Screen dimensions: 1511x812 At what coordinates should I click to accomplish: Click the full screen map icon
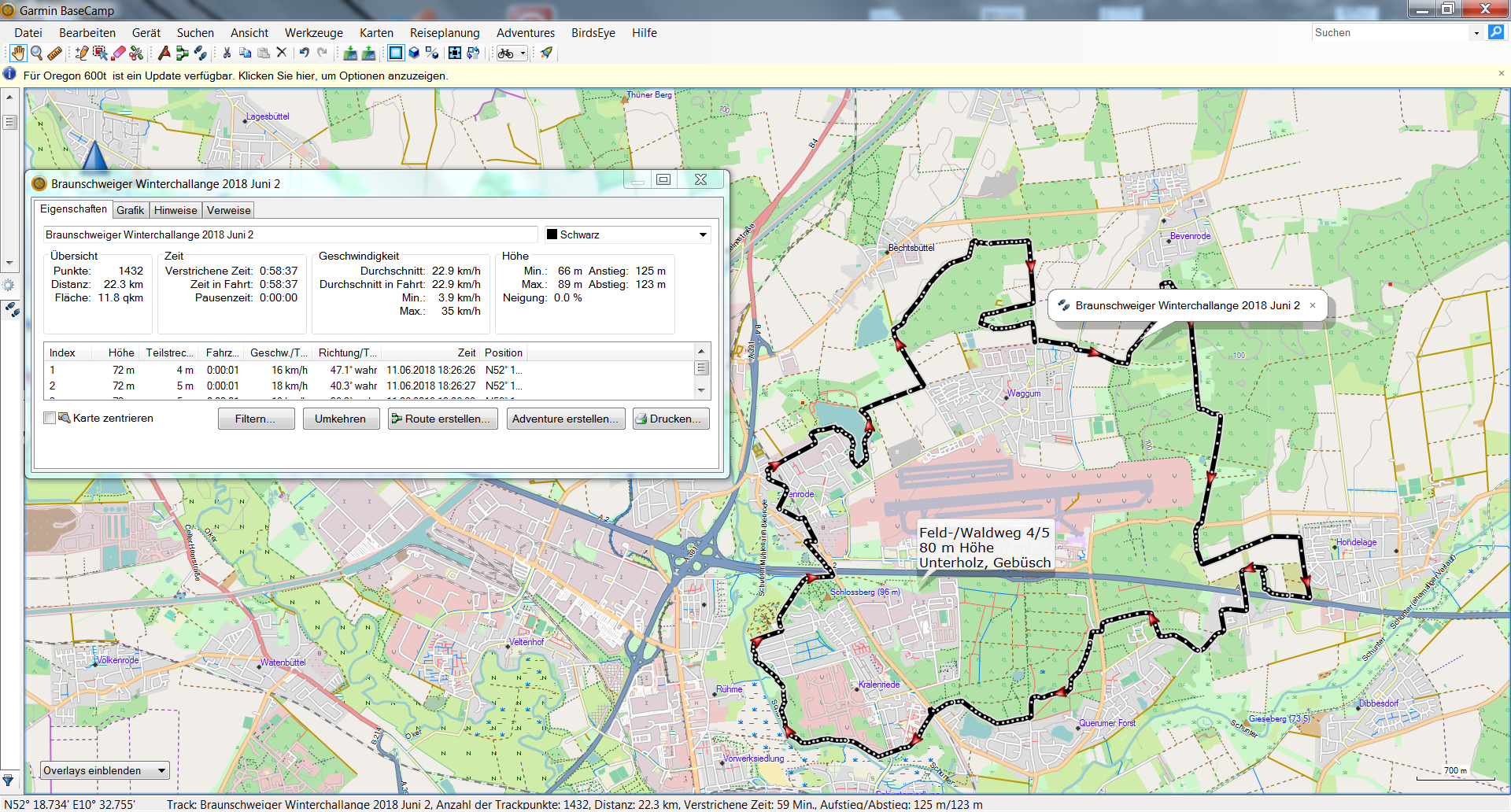454,54
